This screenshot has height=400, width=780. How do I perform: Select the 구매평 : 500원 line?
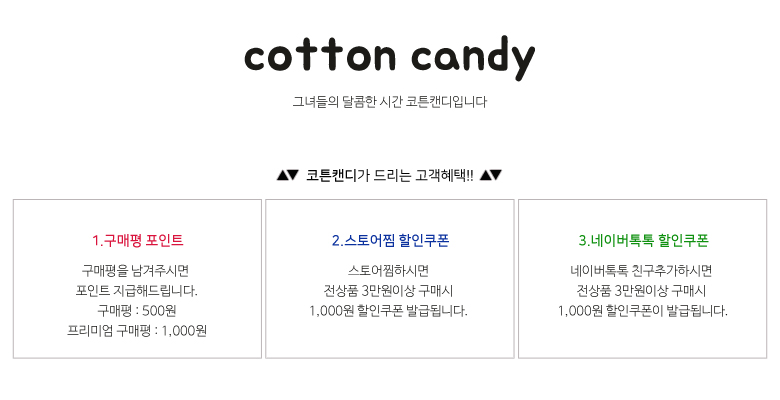[x=137, y=311]
